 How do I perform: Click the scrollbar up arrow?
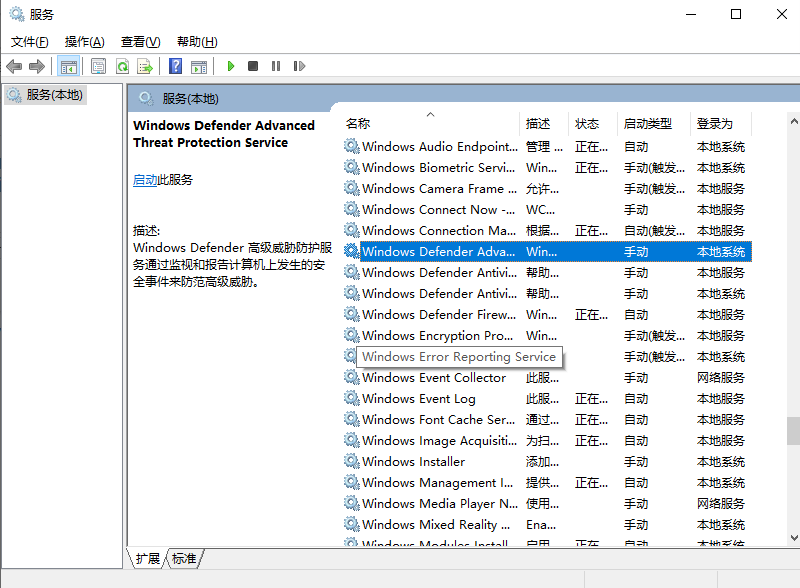click(x=793, y=121)
